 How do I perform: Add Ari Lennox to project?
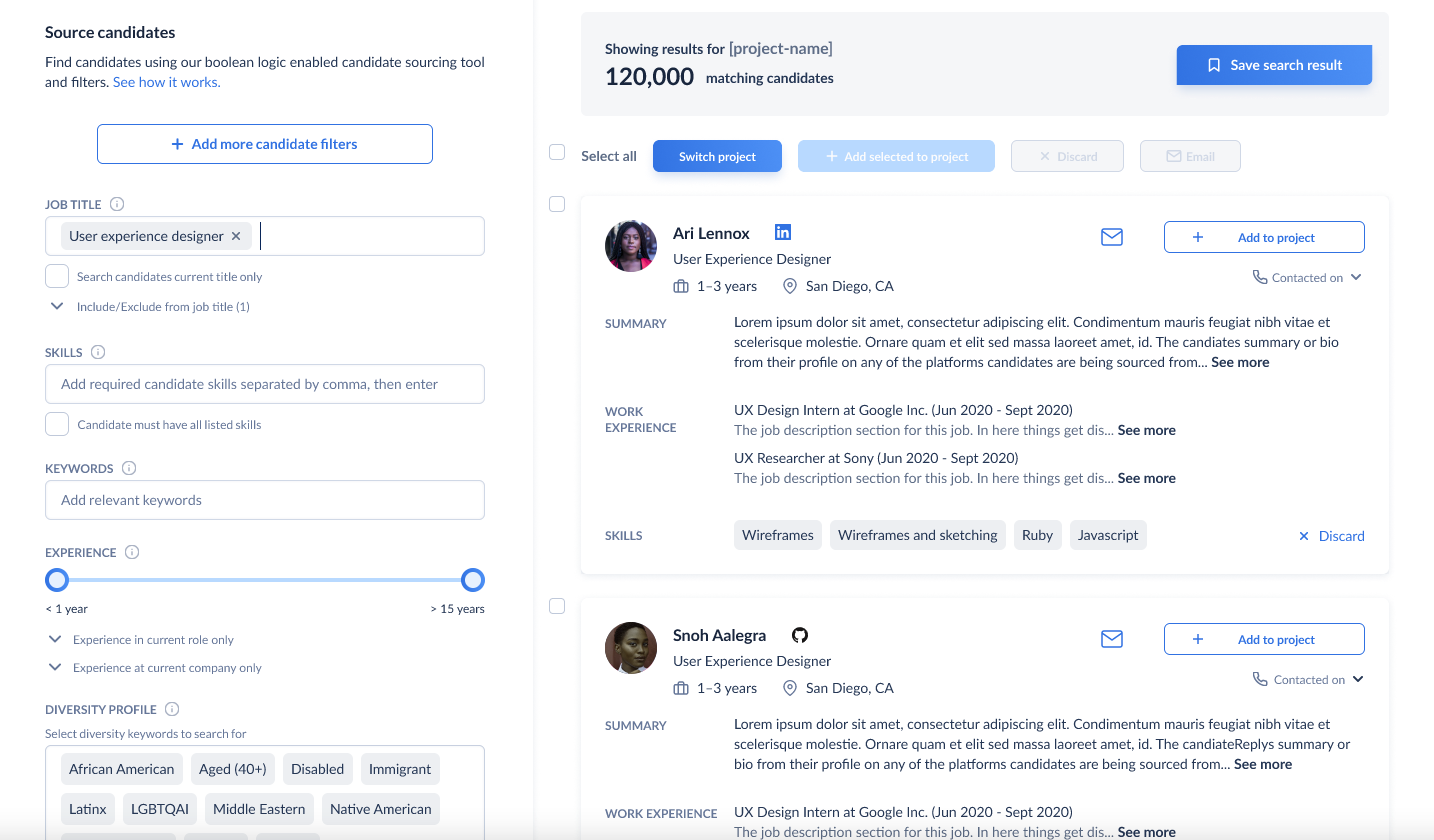click(1264, 237)
